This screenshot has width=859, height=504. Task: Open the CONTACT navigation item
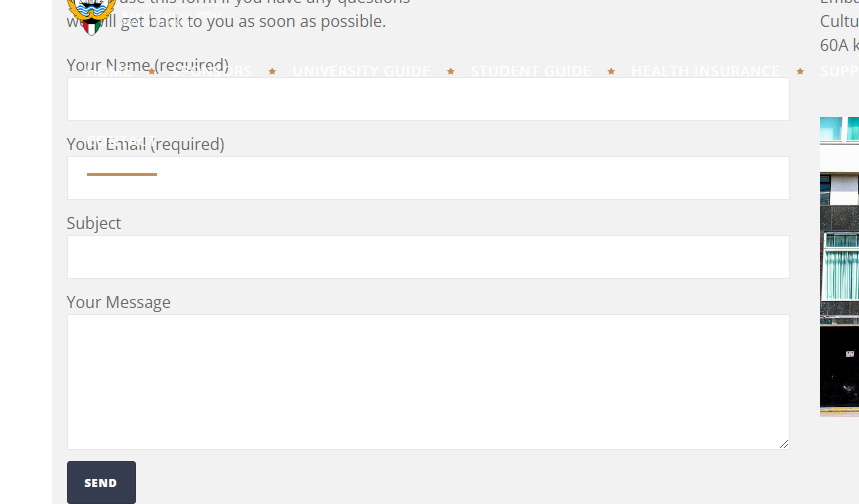coord(122,141)
